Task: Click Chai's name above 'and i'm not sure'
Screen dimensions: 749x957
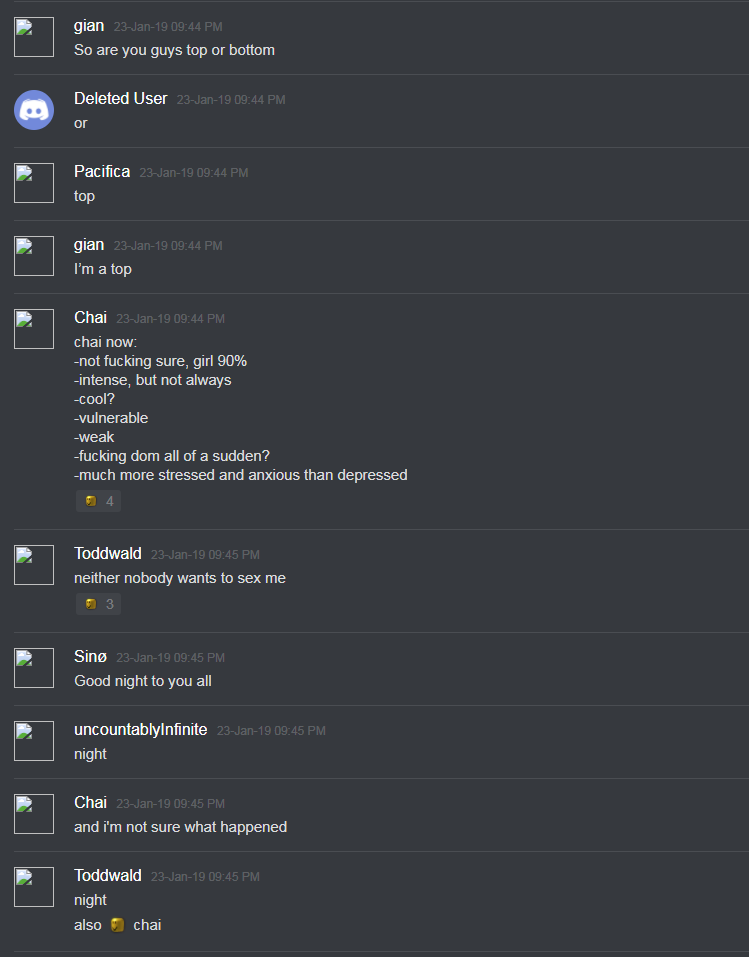Action: [90, 803]
